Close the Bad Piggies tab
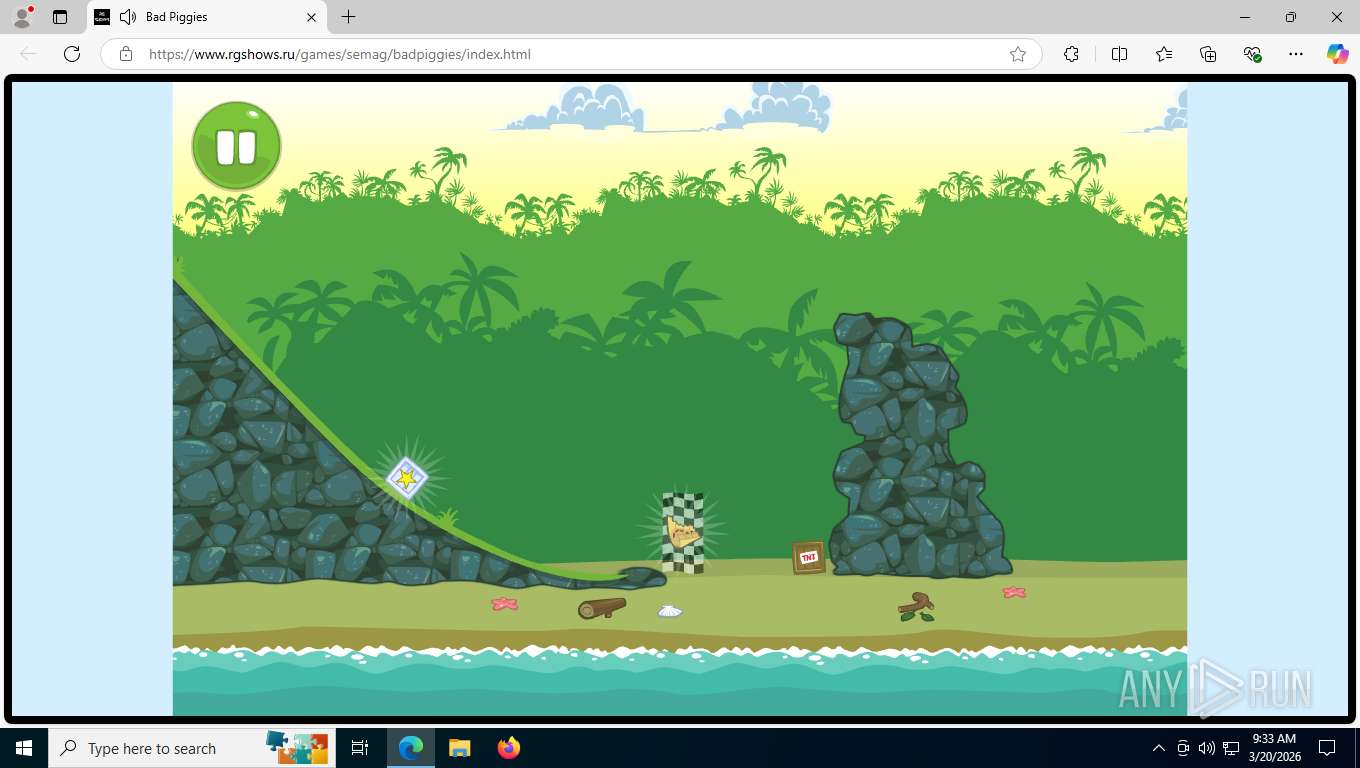Image resolution: width=1360 pixels, height=768 pixels. (311, 17)
